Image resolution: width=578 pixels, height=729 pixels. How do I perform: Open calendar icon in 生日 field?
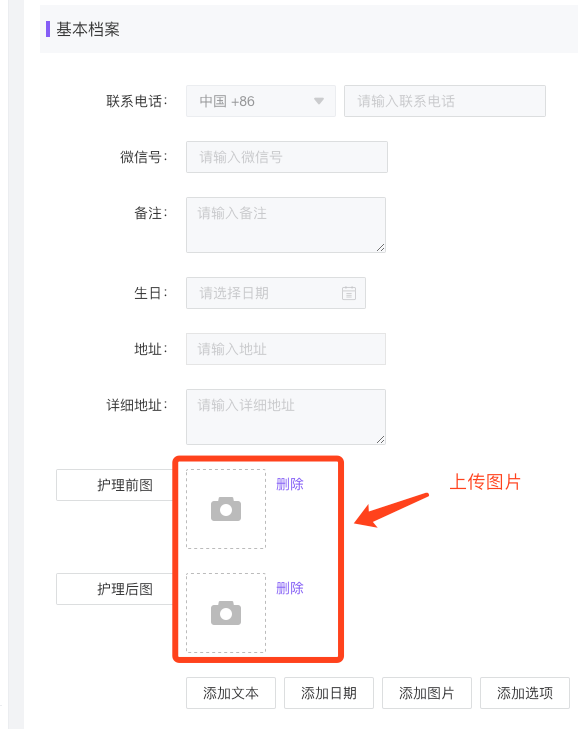click(x=349, y=293)
